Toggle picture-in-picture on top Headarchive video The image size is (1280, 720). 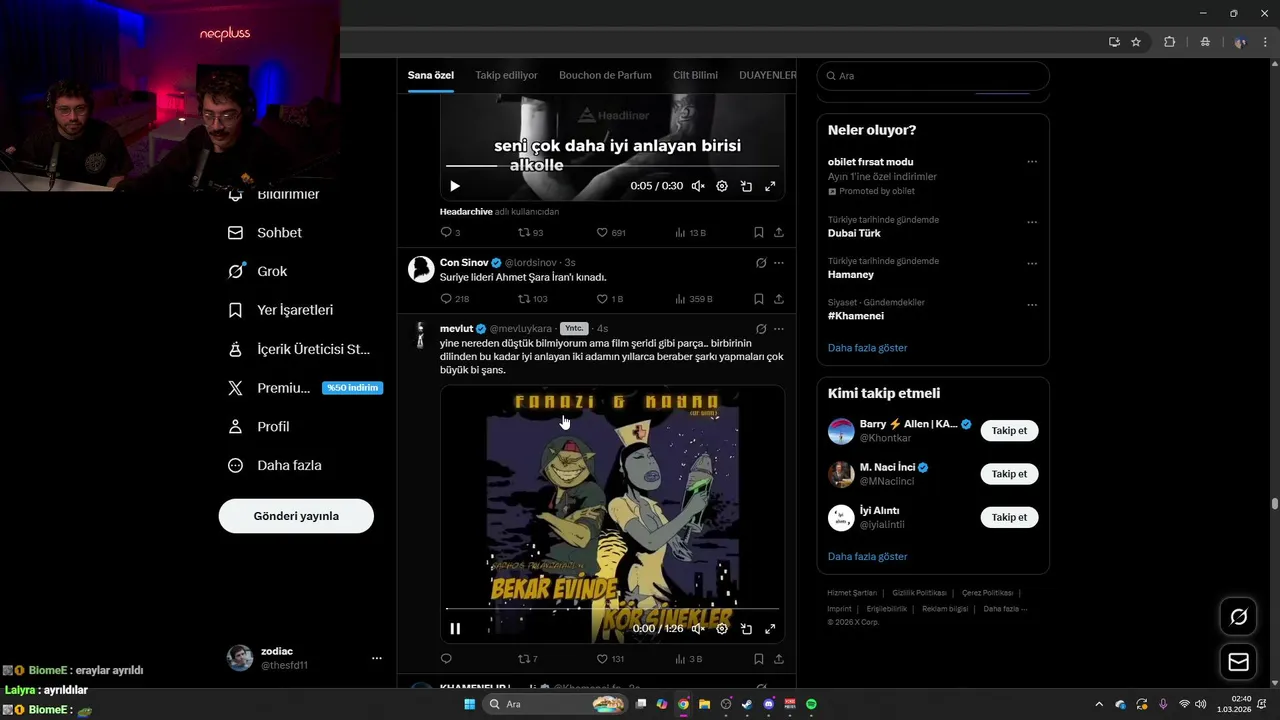[746, 186]
